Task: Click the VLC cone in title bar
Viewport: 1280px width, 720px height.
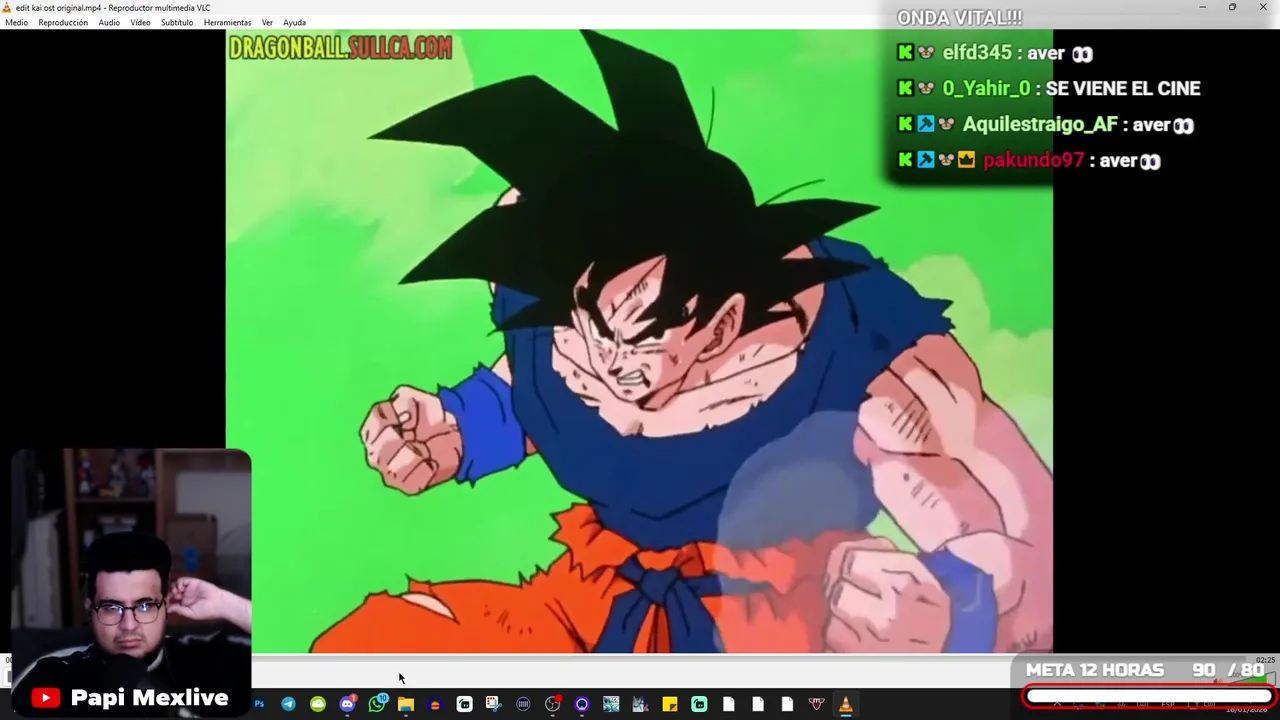Action: [7, 7]
